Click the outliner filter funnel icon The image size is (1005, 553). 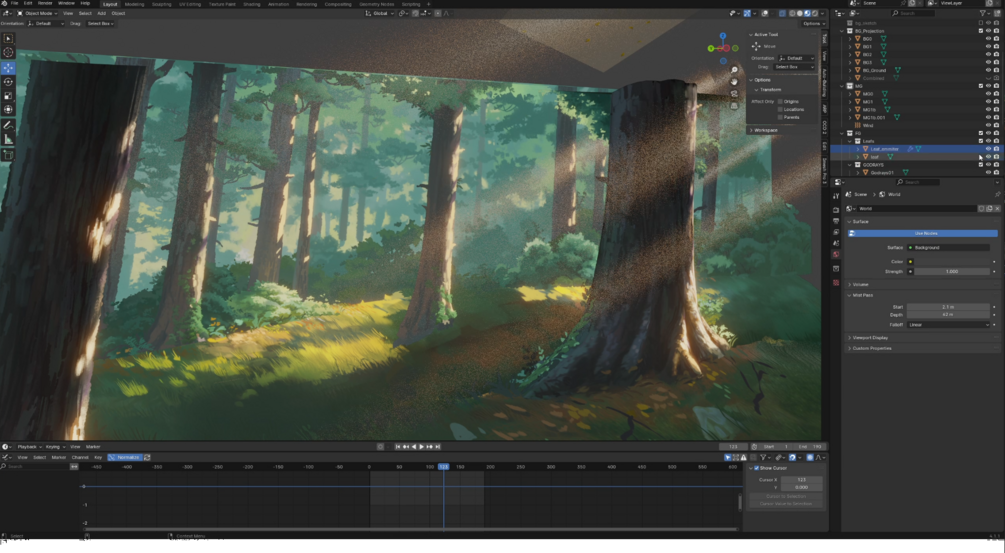(983, 13)
